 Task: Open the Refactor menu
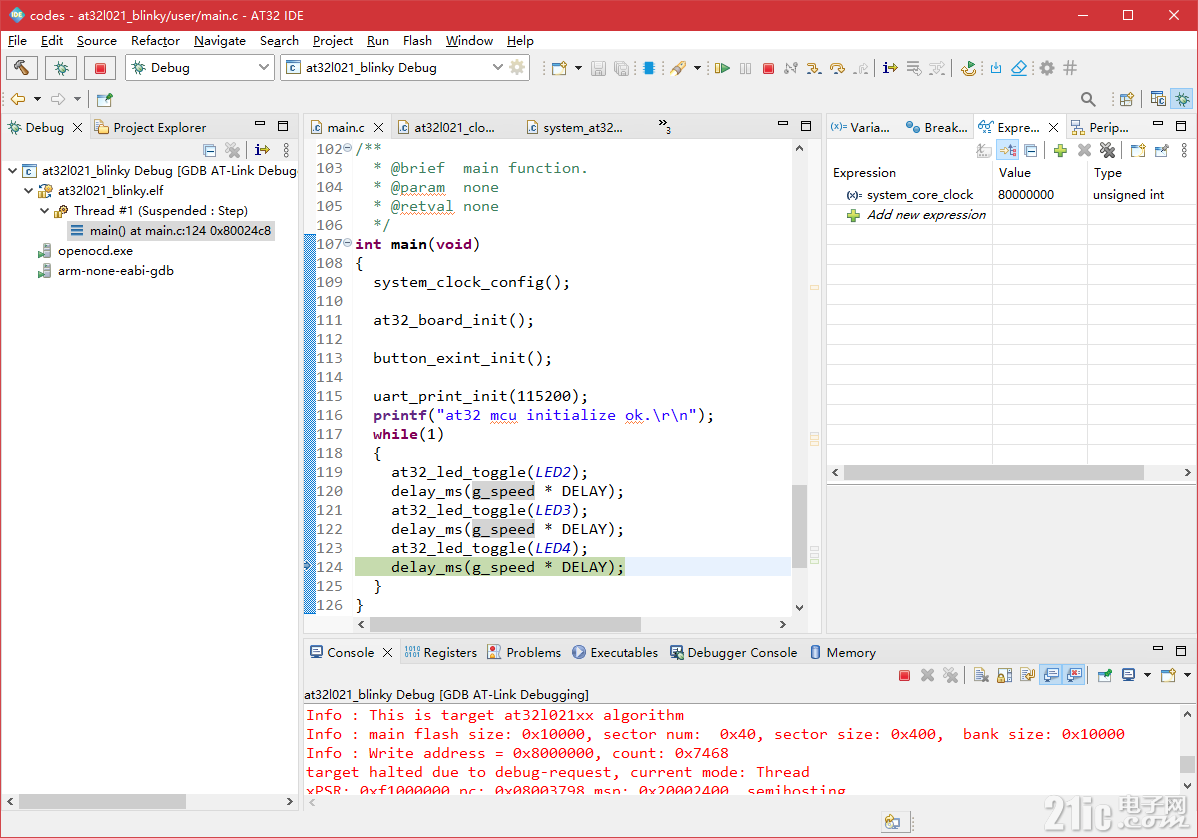155,40
